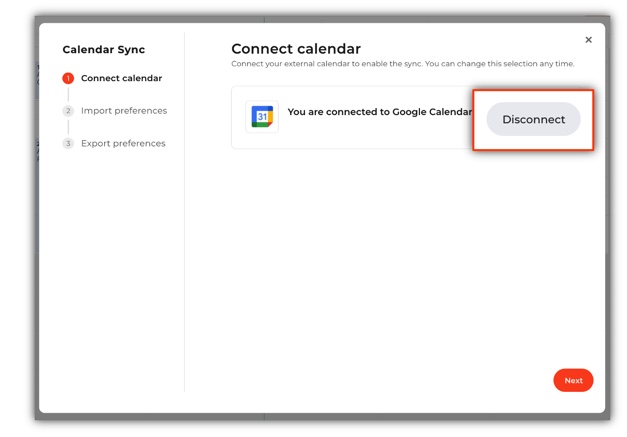Click empty area below the connection card

coord(400,260)
